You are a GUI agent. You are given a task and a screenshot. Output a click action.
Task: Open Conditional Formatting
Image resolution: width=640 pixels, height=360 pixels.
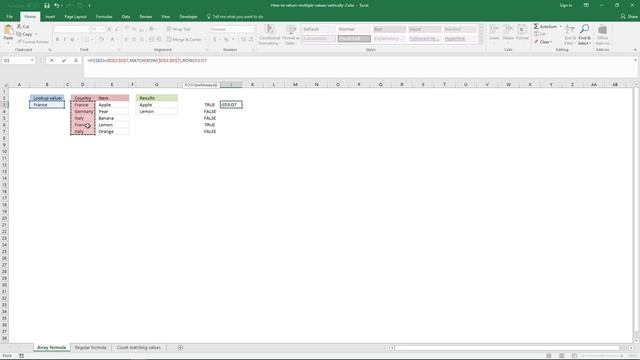[269, 35]
